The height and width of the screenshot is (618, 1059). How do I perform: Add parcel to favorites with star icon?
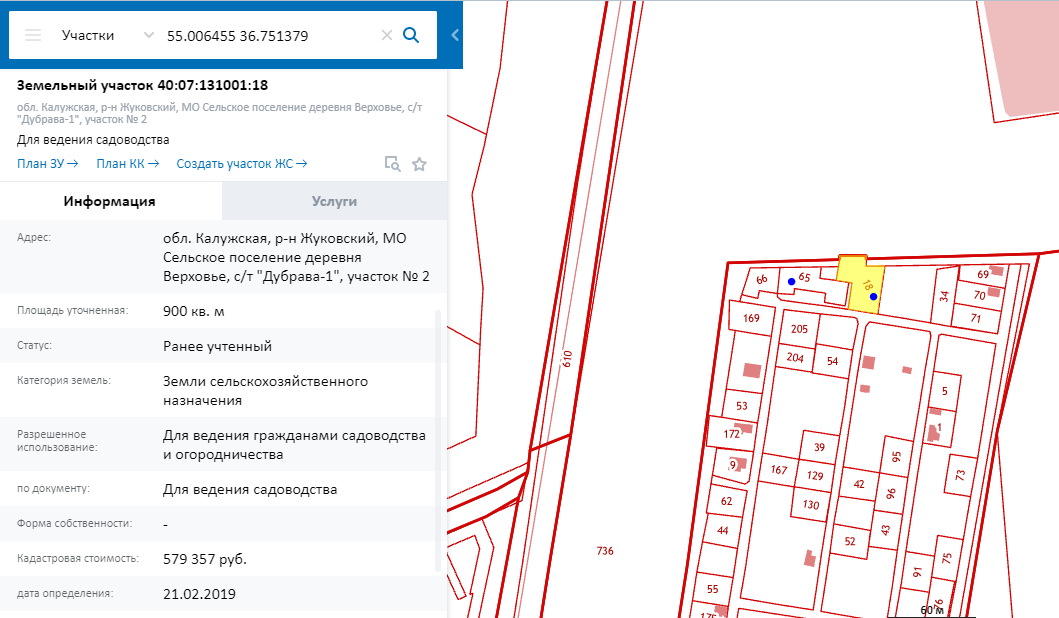[419, 164]
